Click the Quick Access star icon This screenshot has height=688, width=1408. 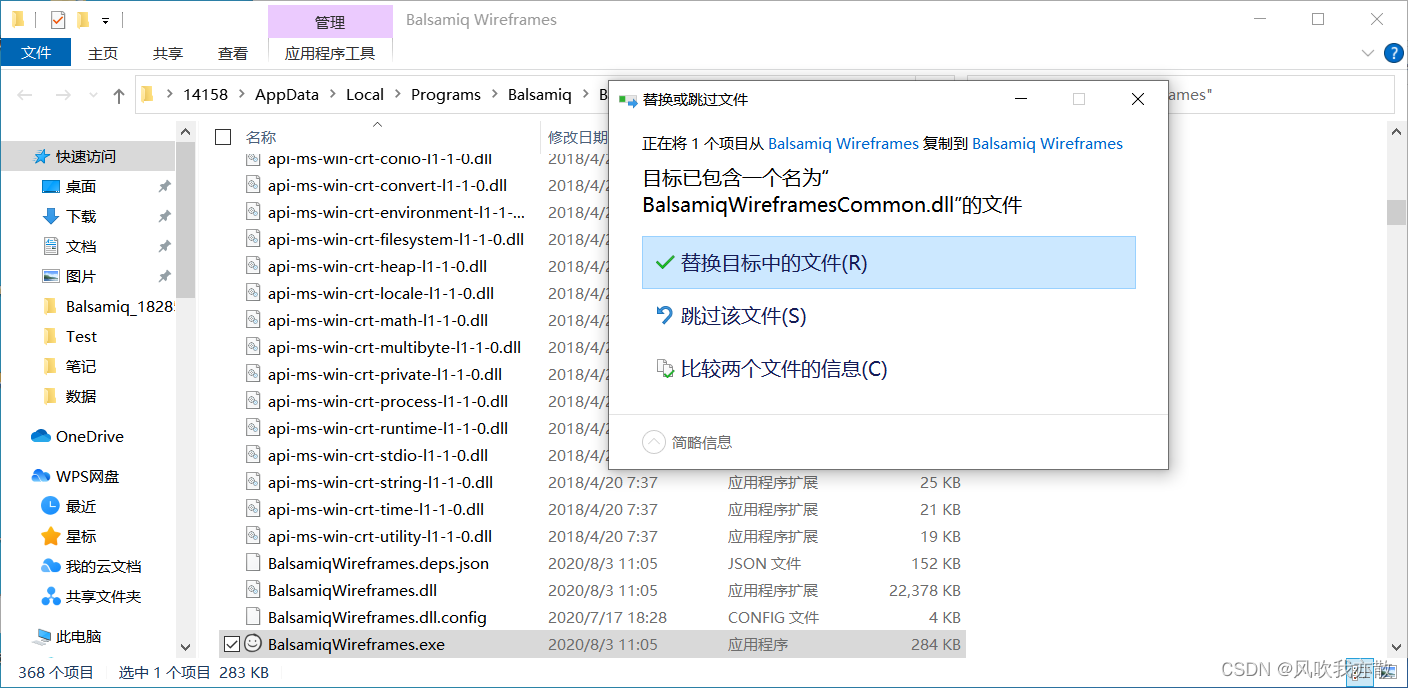41,156
